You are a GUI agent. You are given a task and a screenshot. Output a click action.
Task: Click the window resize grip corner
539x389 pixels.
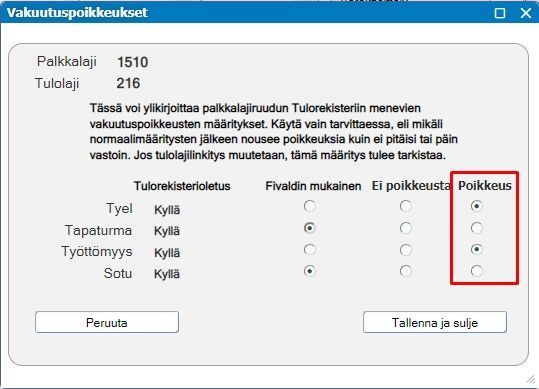(531, 379)
